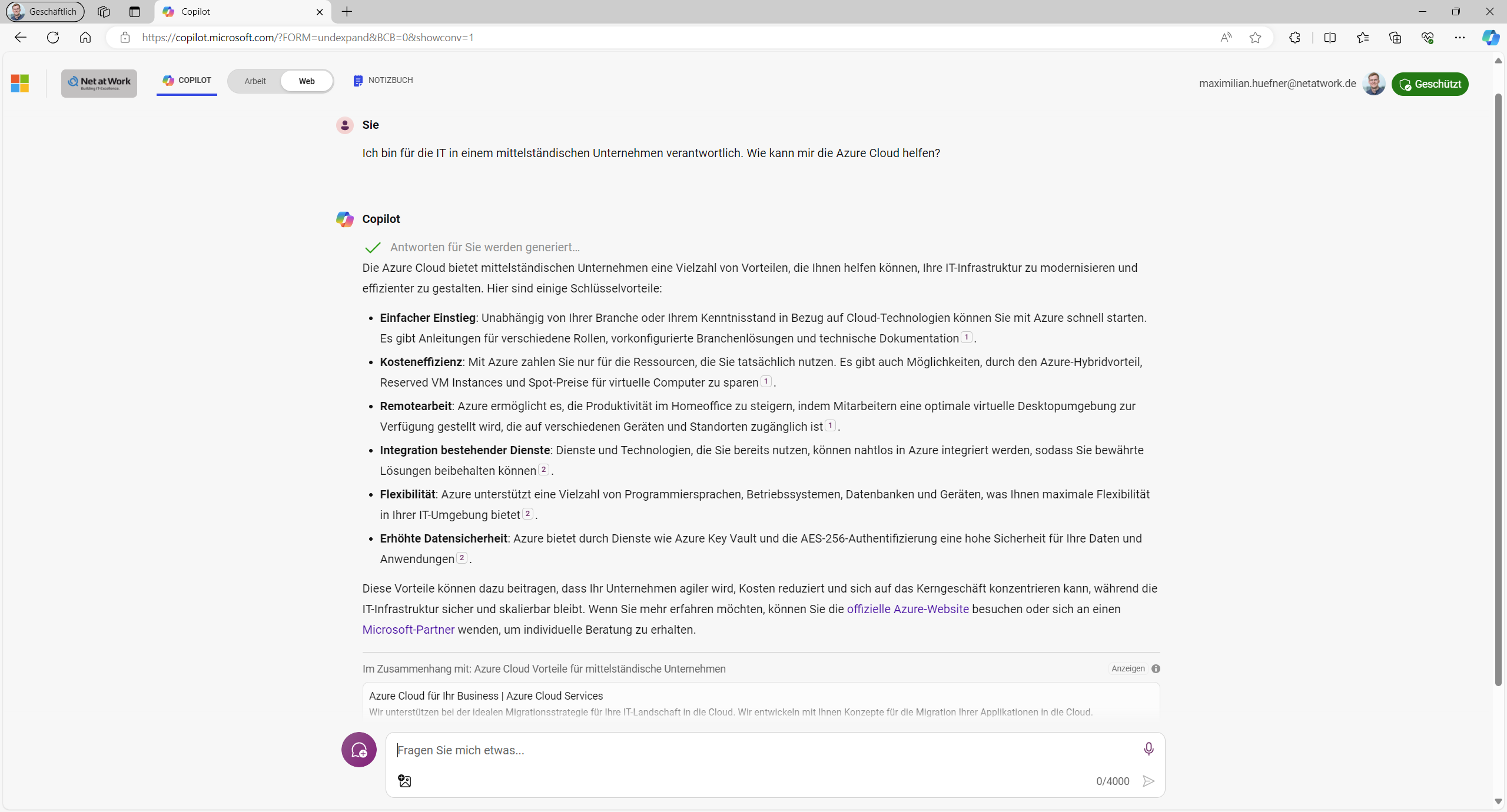Select the Copilot browser tab
Image resolution: width=1507 pixels, height=812 pixels.
[x=243, y=12]
